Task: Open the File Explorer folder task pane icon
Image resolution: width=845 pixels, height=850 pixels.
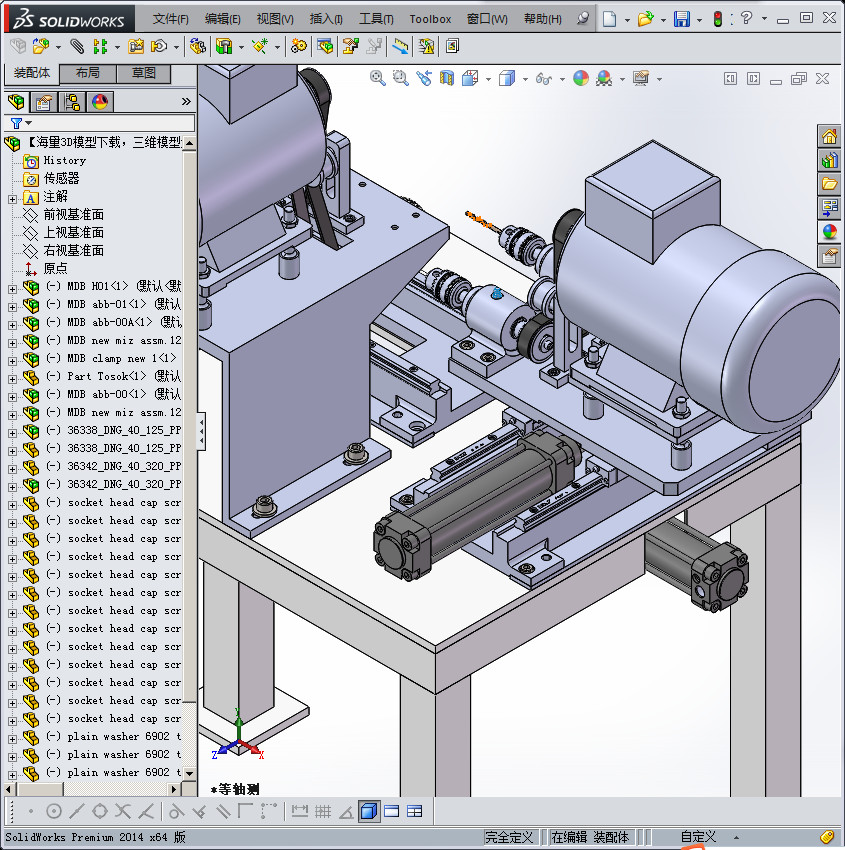Action: (x=829, y=184)
